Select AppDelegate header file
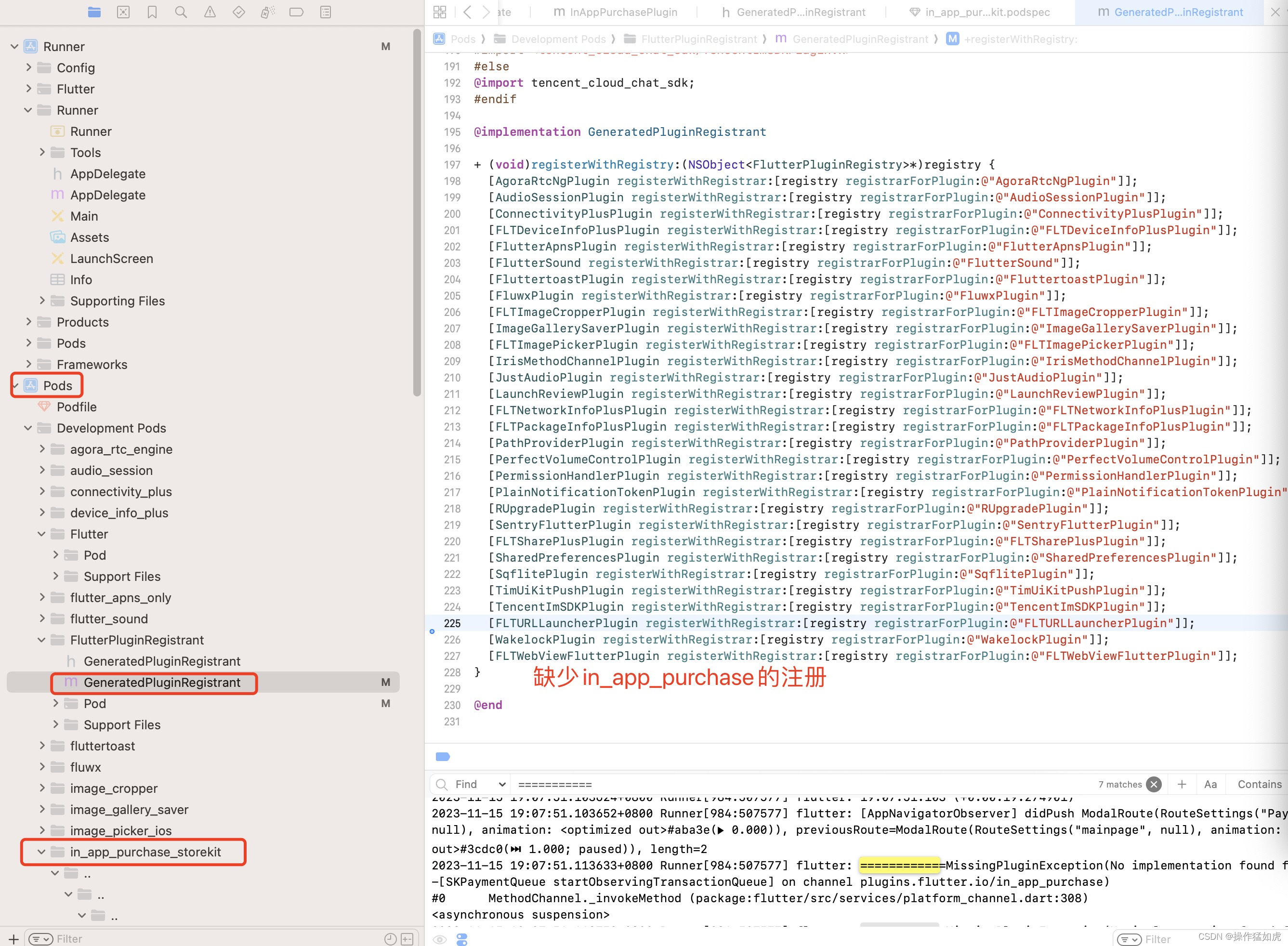This screenshot has height=946, width=1288. (x=108, y=173)
